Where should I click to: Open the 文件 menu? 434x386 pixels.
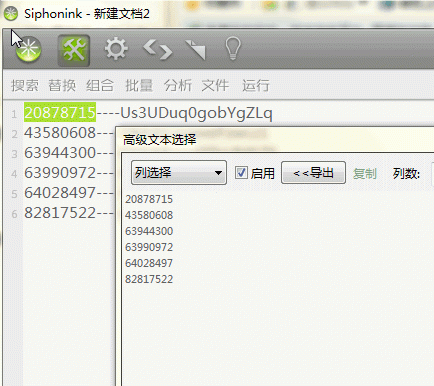[x=215, y=86]
